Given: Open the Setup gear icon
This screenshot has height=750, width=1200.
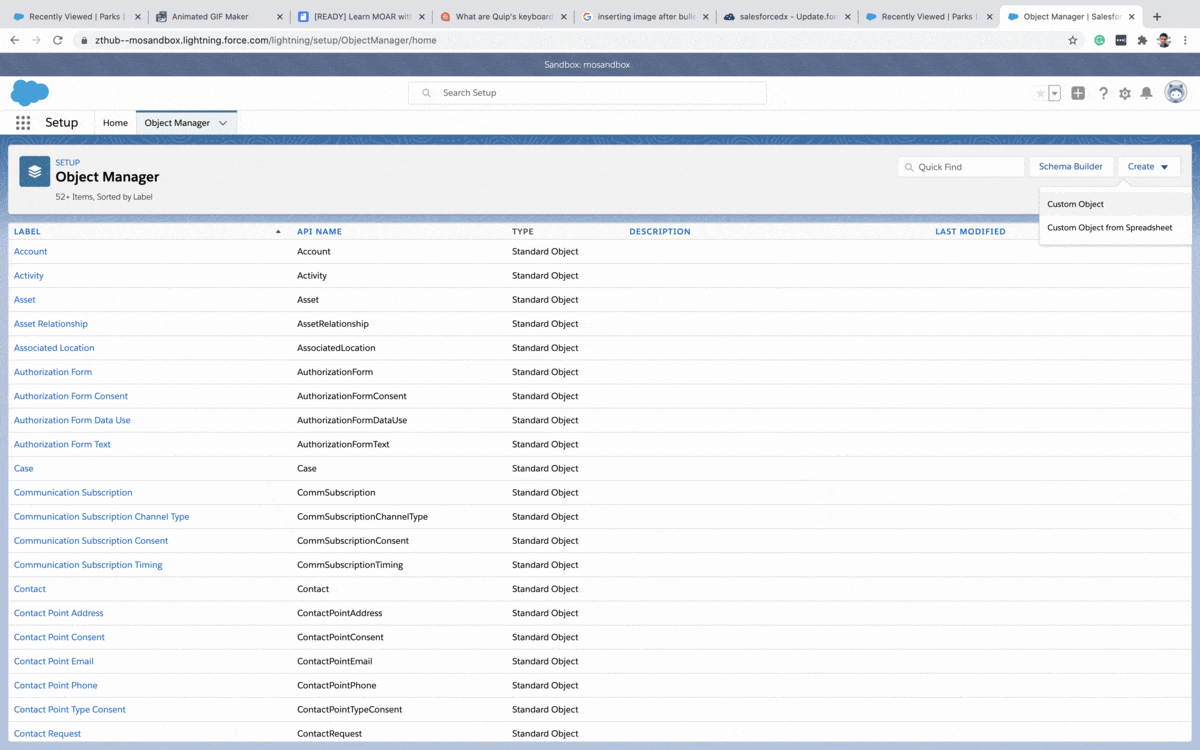Looking at the screenshot, I should [x=1125, y=93].
